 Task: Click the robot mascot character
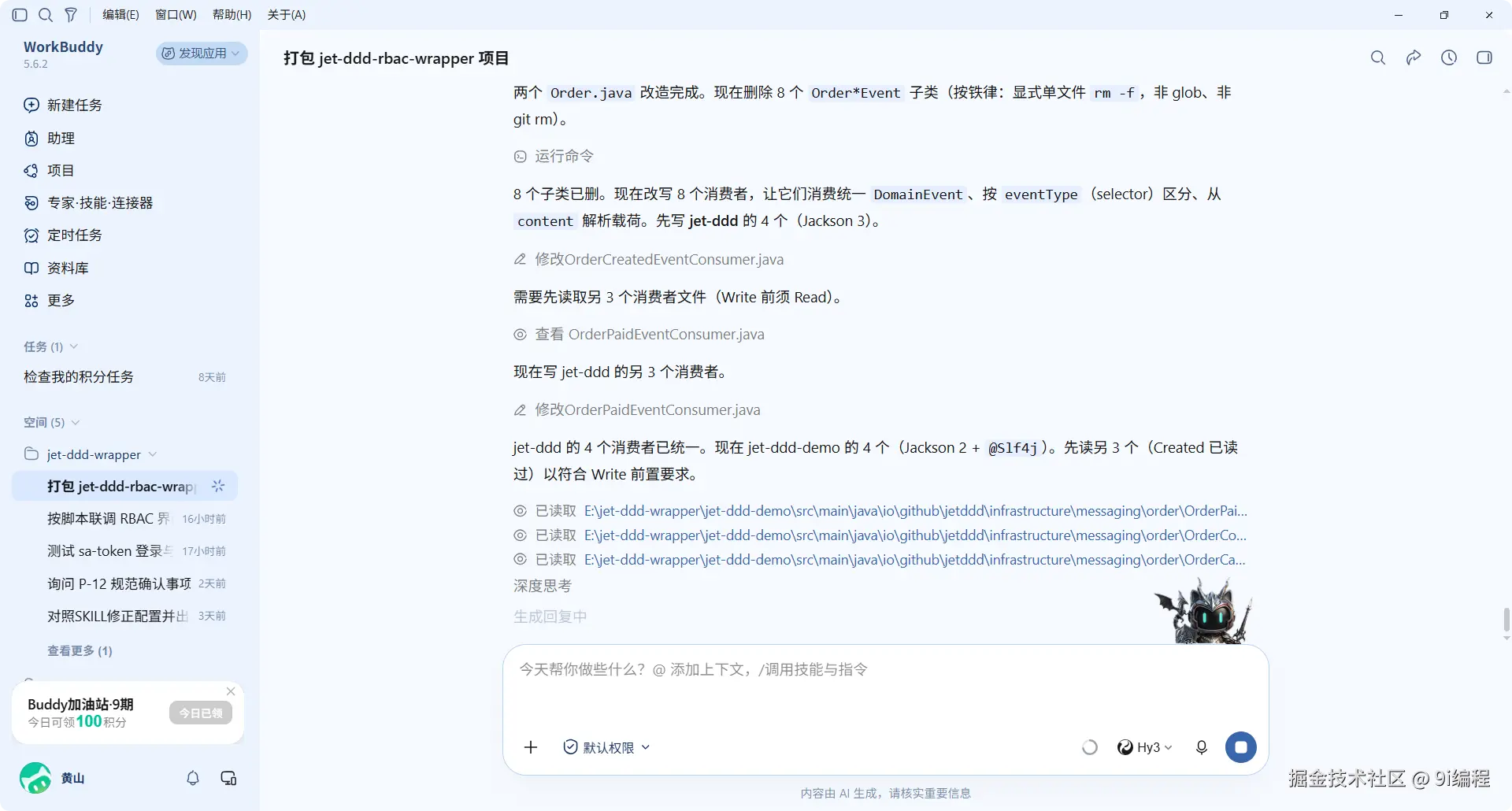coord(1204,611)
